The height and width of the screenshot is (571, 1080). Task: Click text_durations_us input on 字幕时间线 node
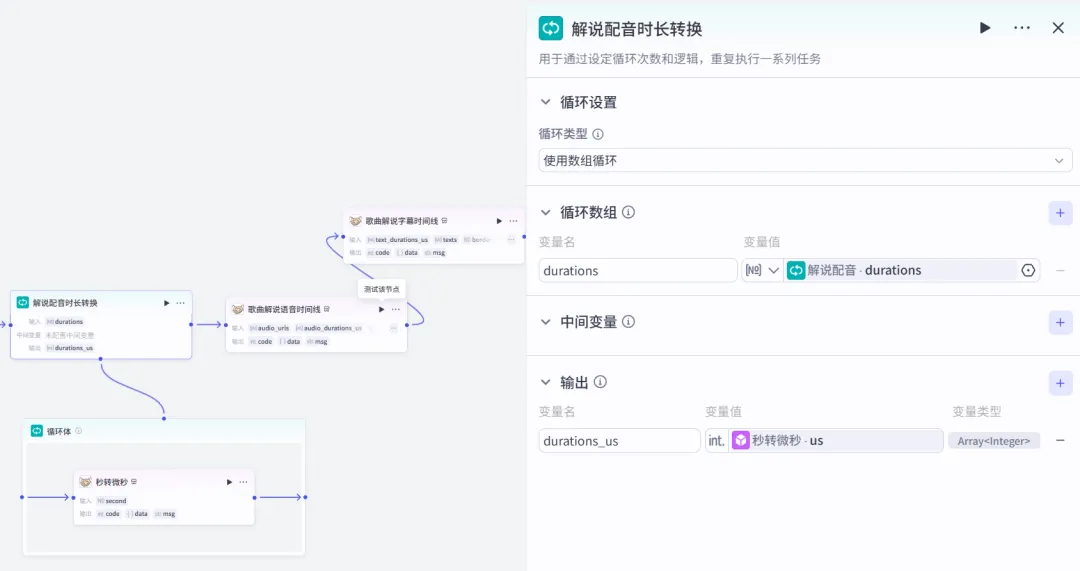[x=397, y=240]
